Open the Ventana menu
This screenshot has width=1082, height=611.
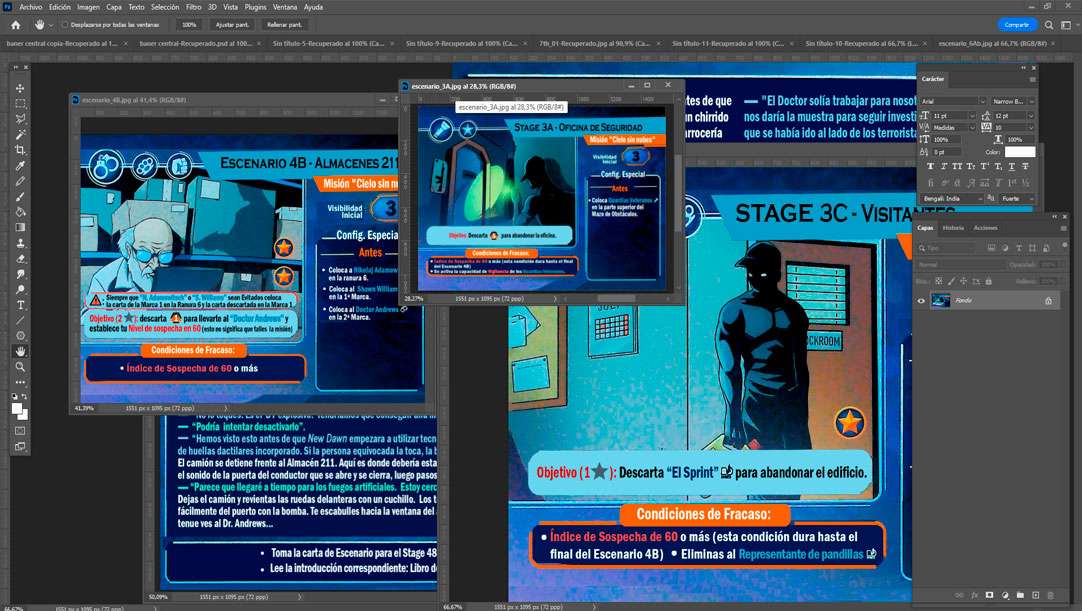[285, 7]
